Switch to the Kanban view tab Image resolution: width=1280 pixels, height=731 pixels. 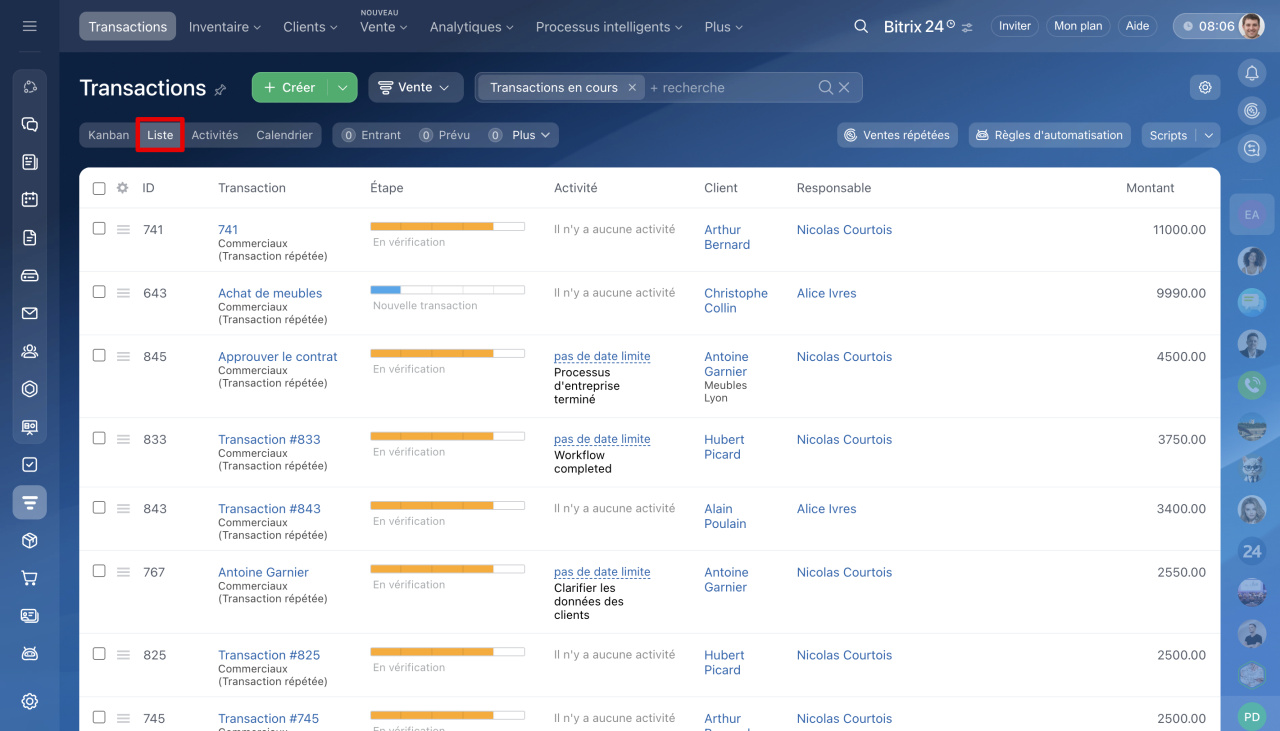pos(108,135)
